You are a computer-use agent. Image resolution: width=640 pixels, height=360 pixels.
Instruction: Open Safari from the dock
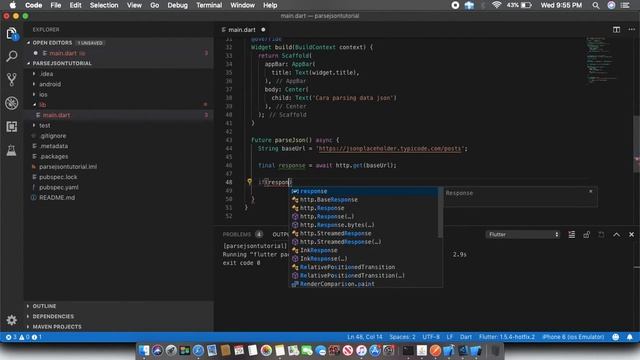click(x=198, y=351)
